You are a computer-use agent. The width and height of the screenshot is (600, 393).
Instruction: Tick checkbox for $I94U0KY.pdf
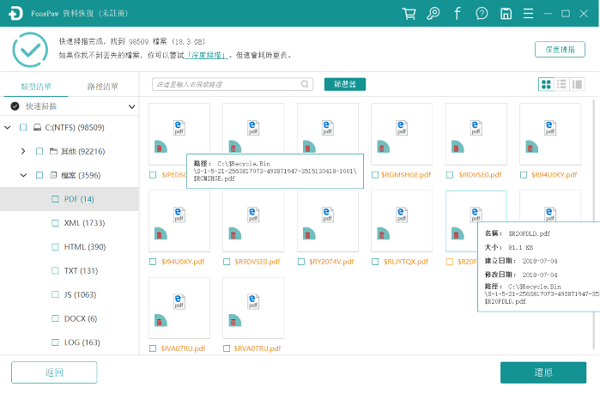(153, 262)
